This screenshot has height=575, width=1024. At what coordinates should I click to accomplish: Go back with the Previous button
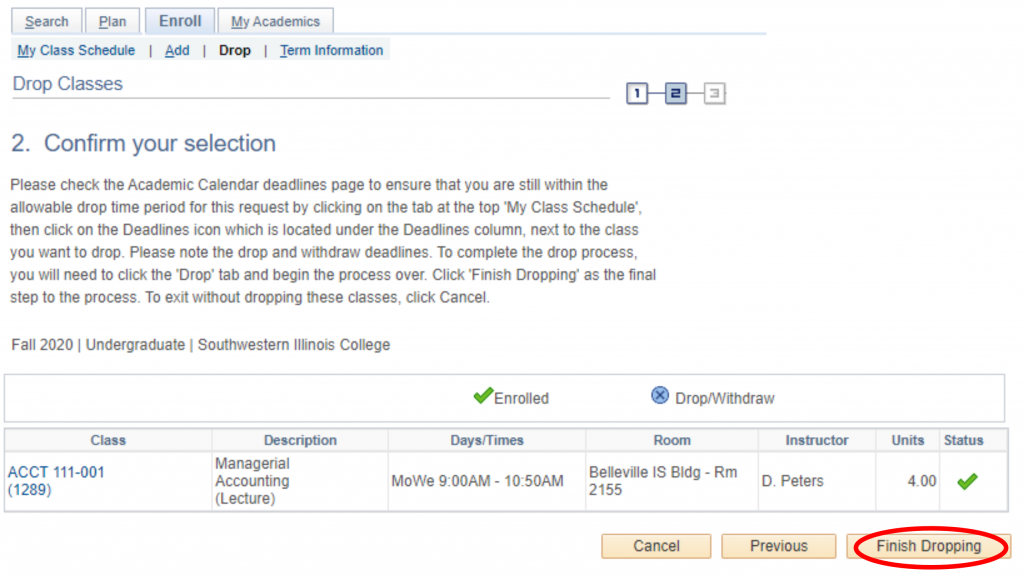[x=778, y=546]
